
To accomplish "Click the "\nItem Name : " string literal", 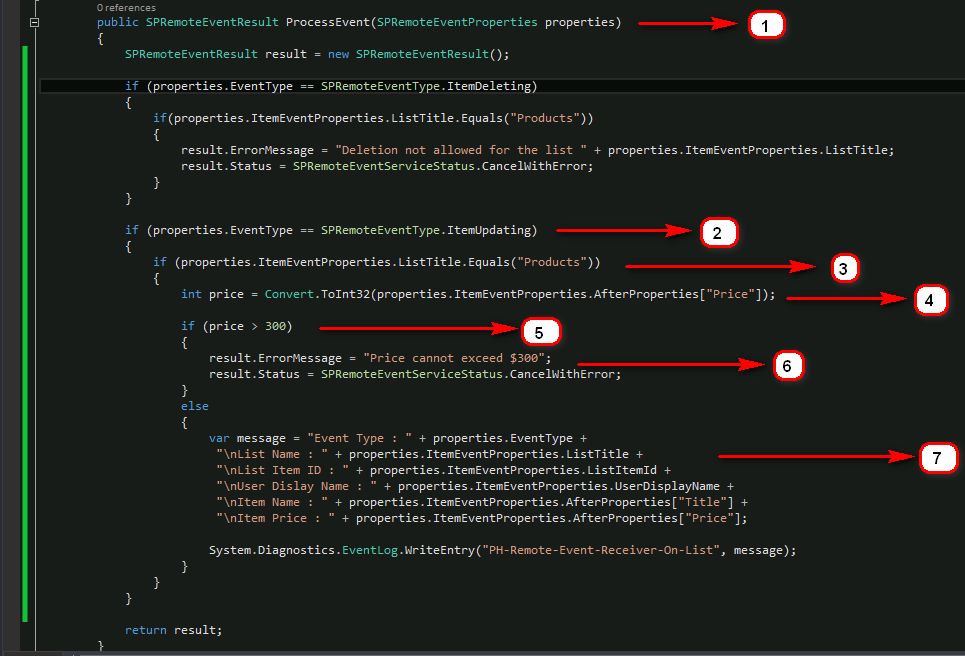I will pos(272,502).
